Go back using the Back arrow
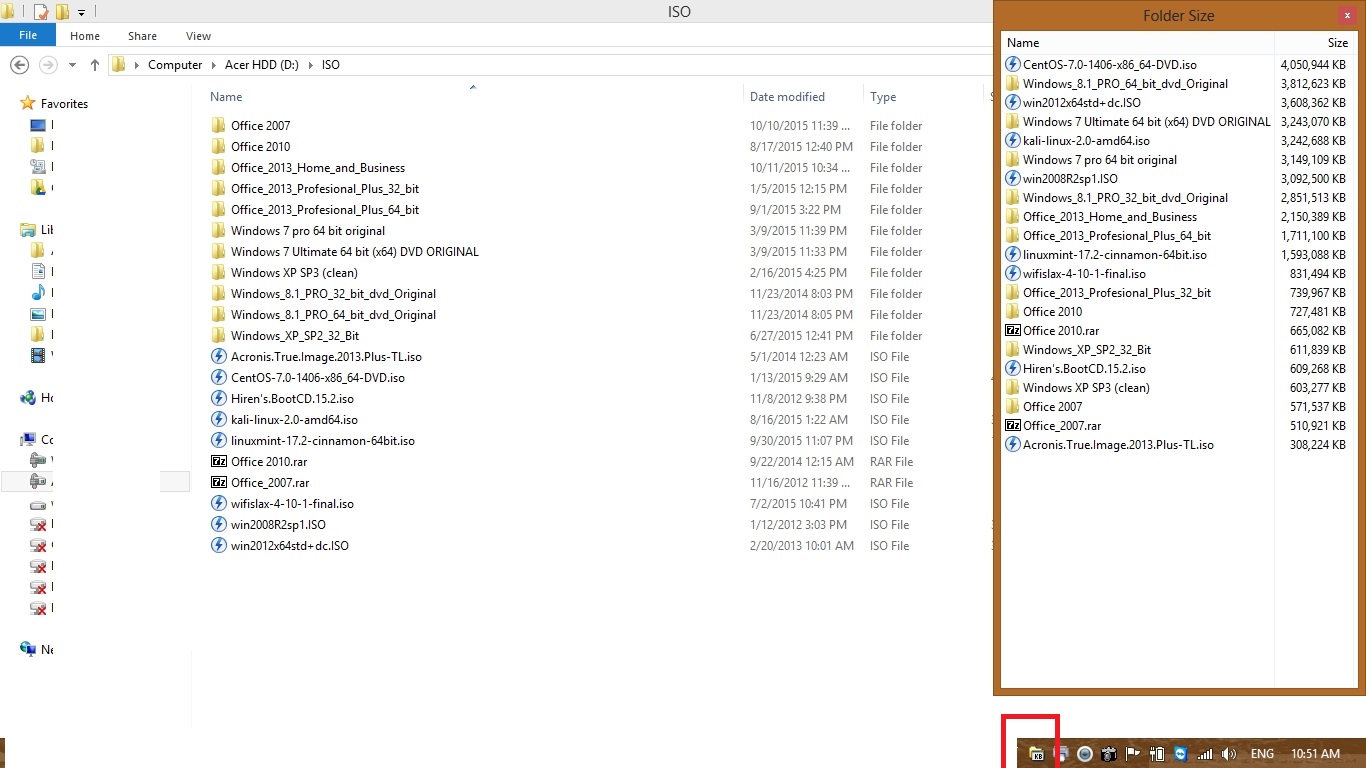 [19, 65]
